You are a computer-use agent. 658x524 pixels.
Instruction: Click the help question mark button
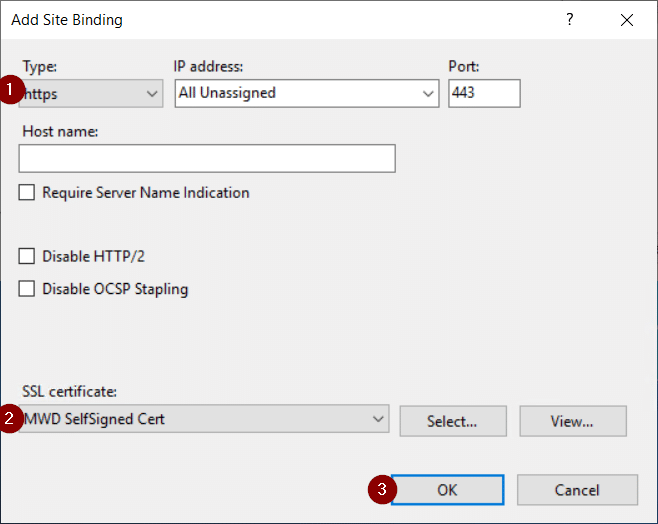pyautogui.click(x=570, y=20)
